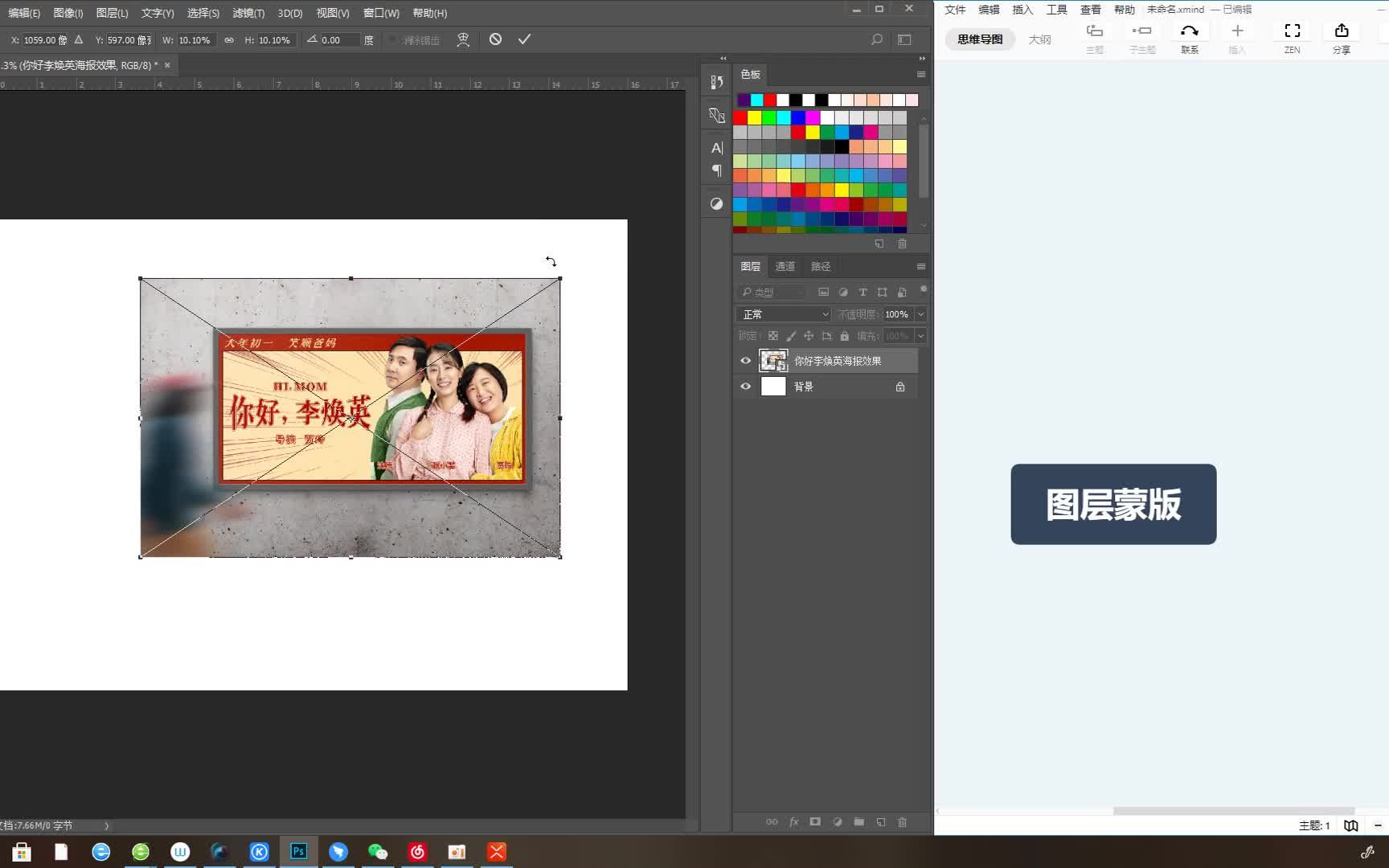Open the fill slider dropdown arrow
This screenshot has height=868, width=1389.
(921, 336)
